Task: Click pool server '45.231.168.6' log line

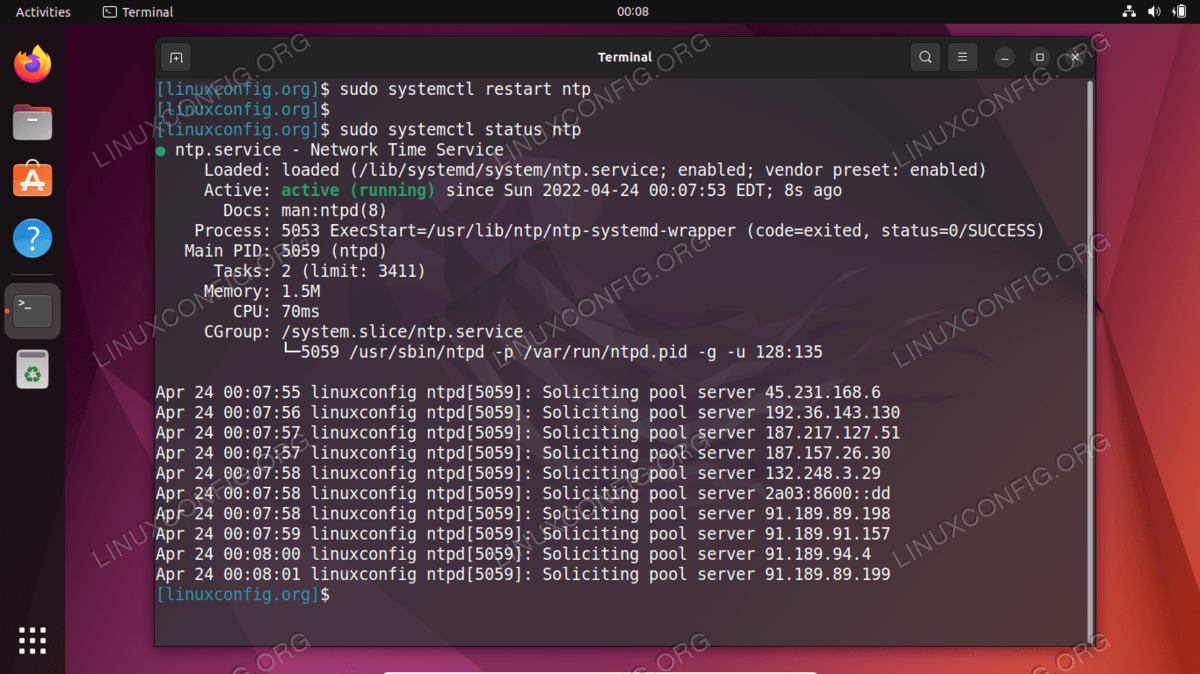Action: pyautogui.click(x=518, y=392)
